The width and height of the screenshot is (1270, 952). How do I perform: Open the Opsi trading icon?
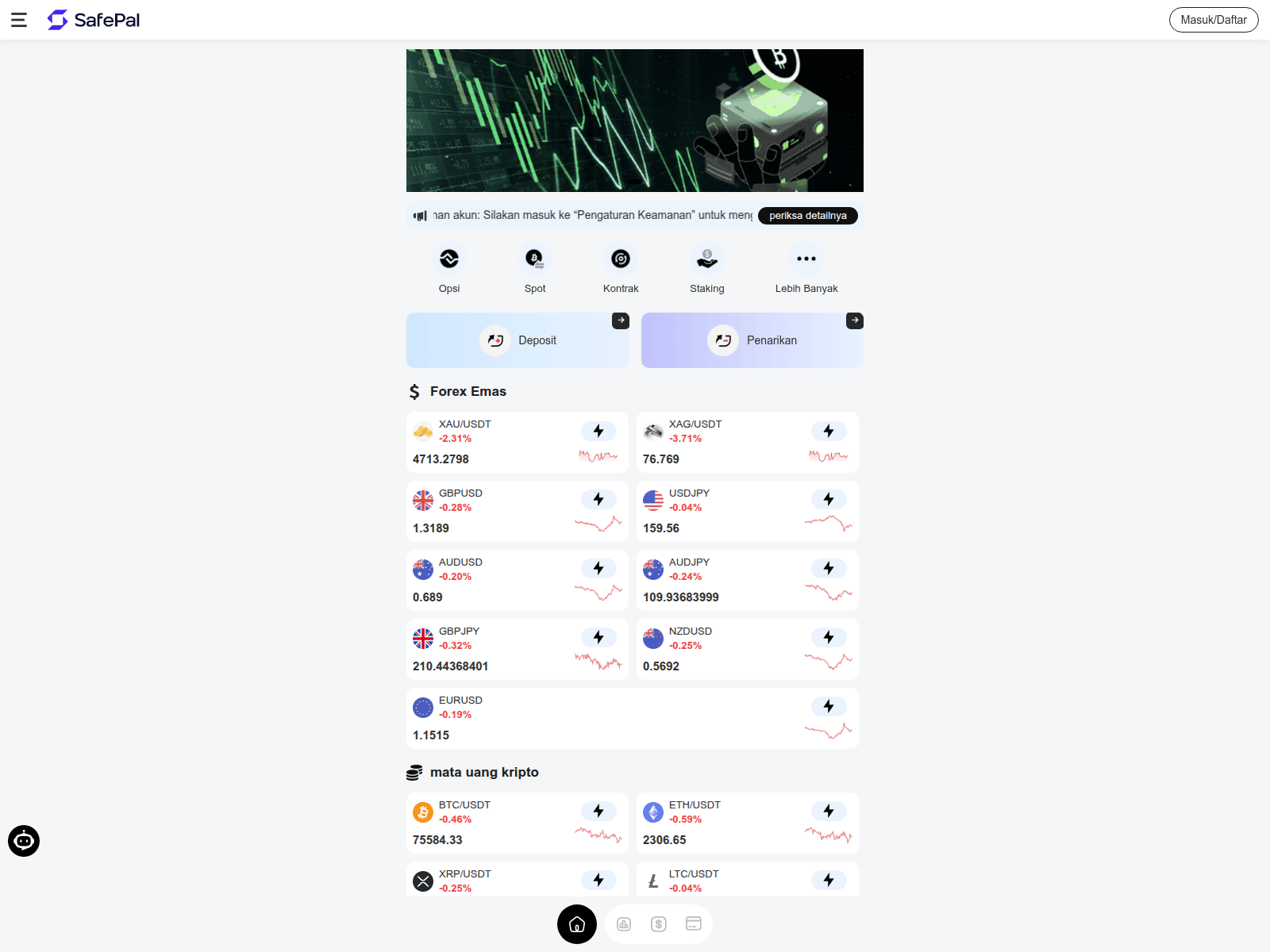449,259
